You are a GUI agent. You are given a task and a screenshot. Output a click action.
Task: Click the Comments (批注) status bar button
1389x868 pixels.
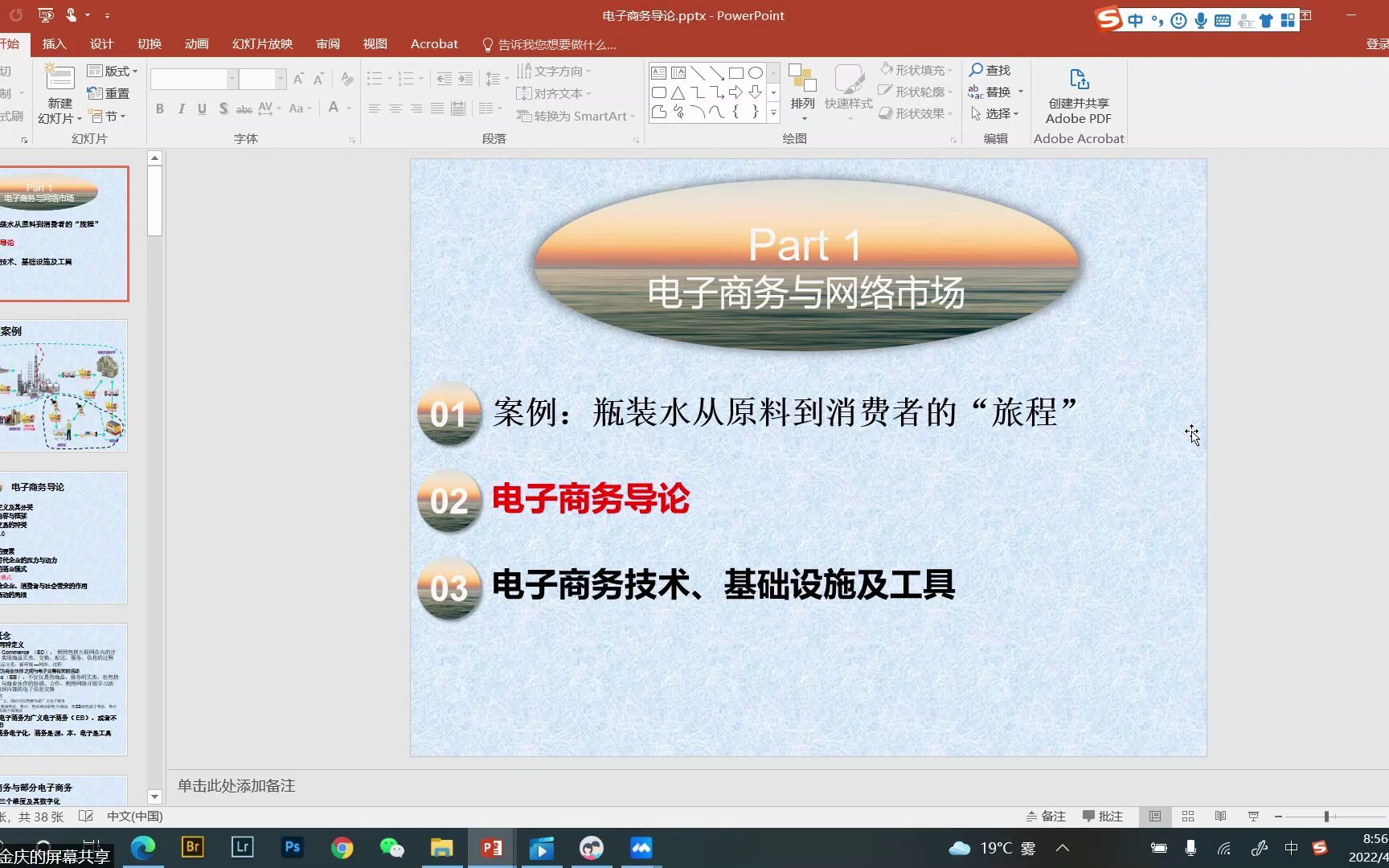1103,817
